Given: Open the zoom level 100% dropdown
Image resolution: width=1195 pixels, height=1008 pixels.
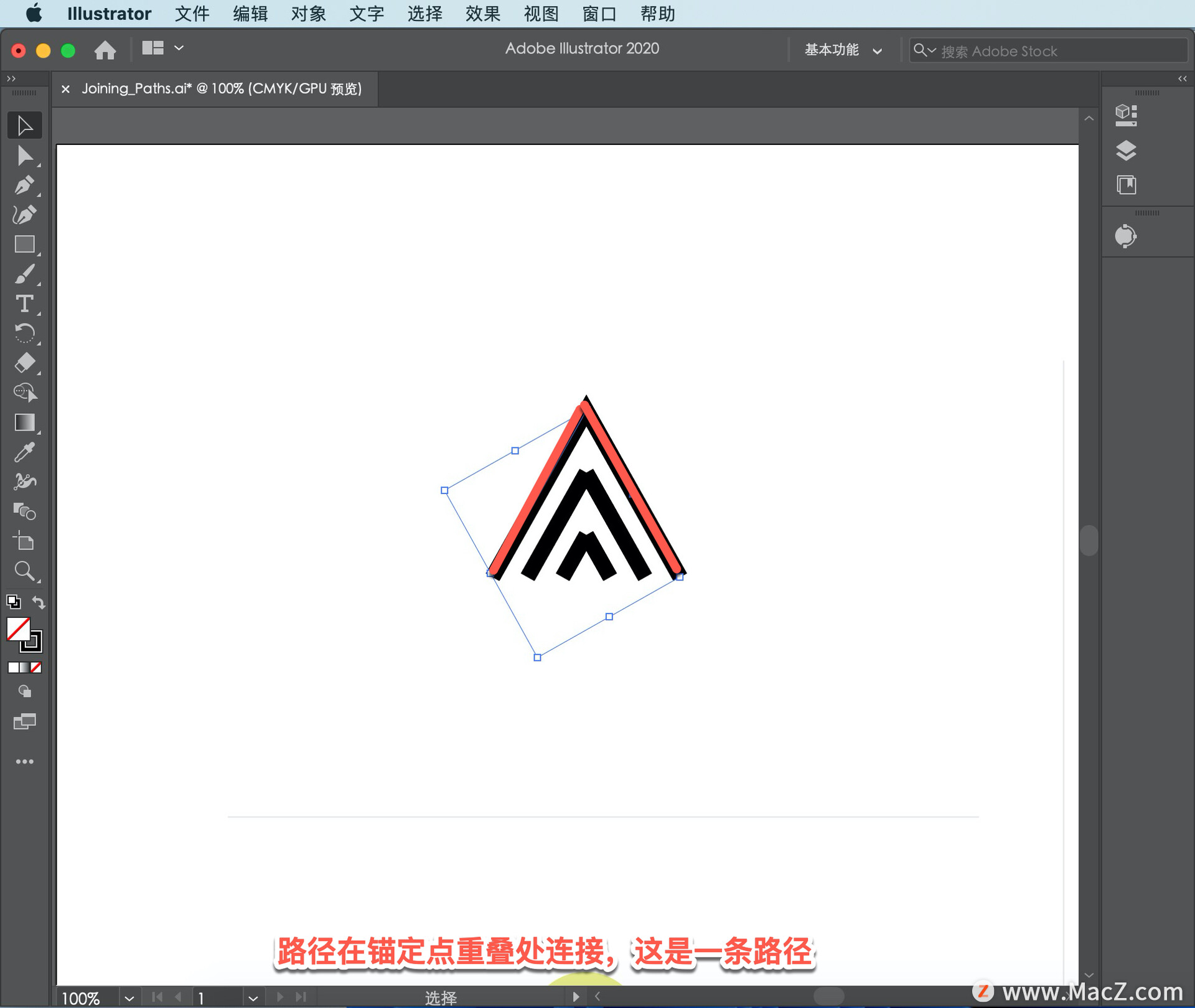Looking at the screenshot, I should tap(129, 998).
